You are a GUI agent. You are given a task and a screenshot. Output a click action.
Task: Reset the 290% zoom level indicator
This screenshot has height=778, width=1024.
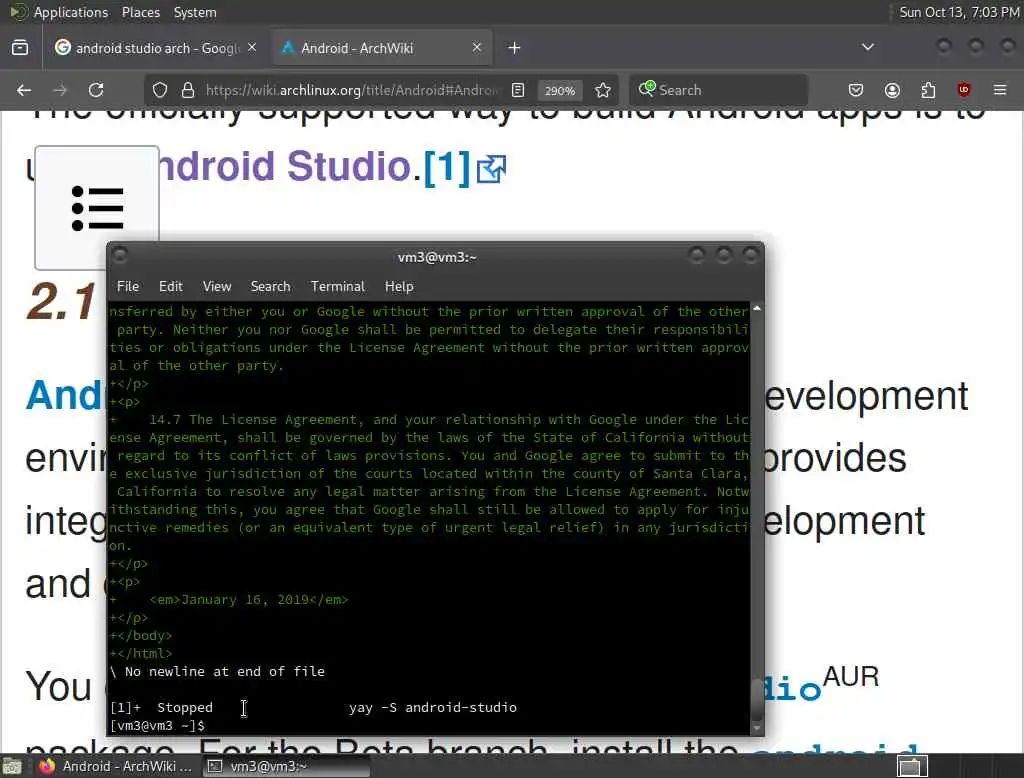[x=560, y=91]
